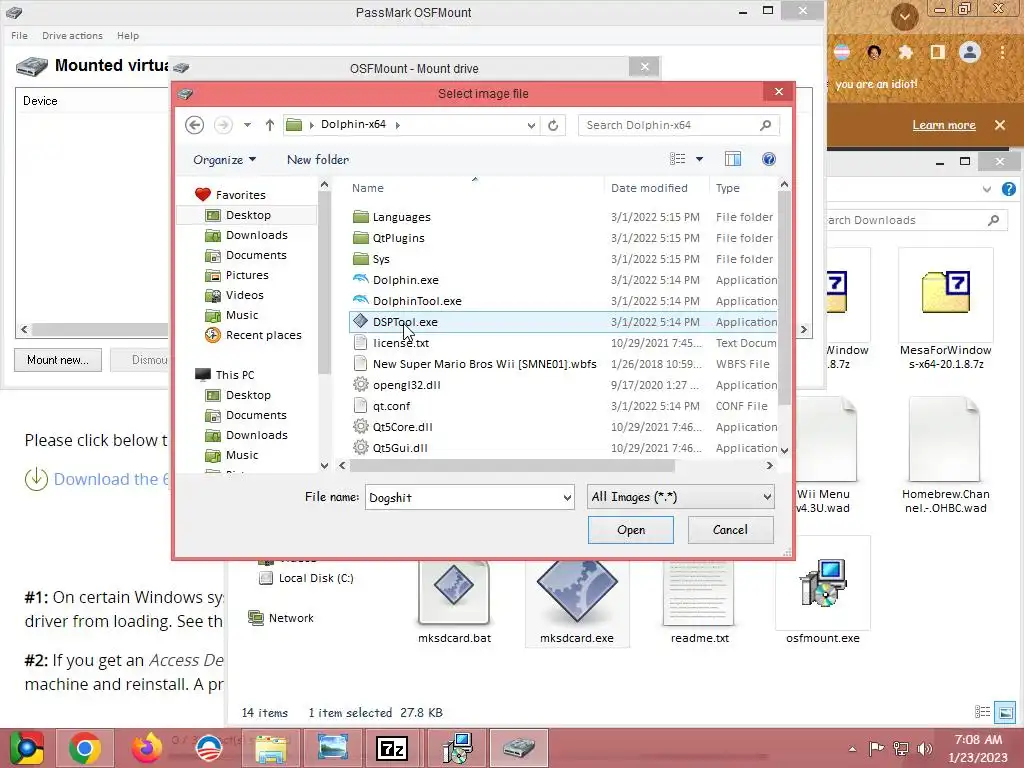
Task: Refresh the Dolphin-x64 folder listing
Action: (x=553, y=125)
